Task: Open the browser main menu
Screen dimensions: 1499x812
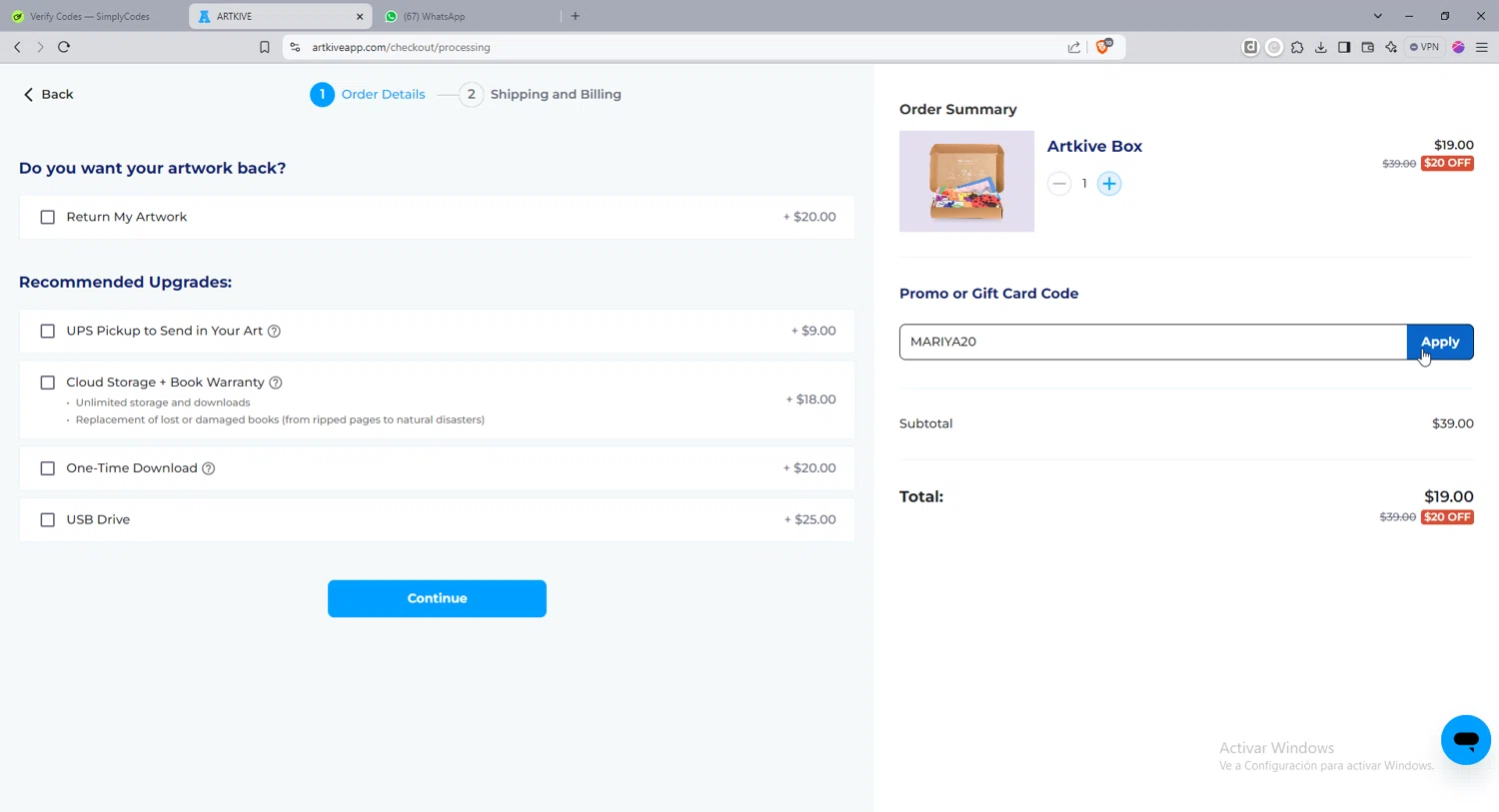Action: 1482,47
